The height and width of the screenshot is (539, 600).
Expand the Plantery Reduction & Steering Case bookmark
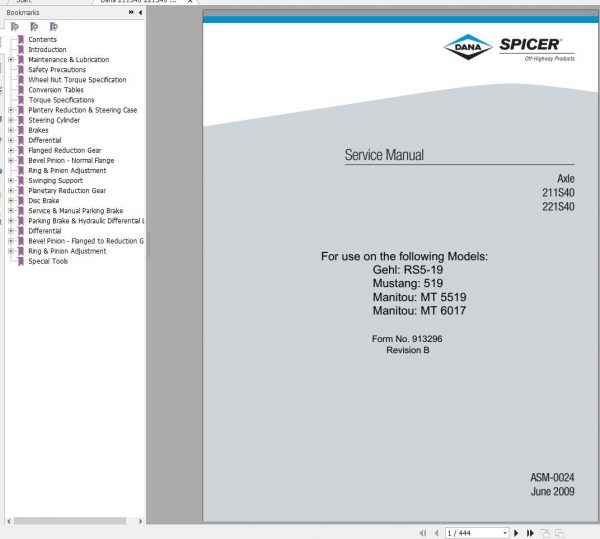point(11,110)
